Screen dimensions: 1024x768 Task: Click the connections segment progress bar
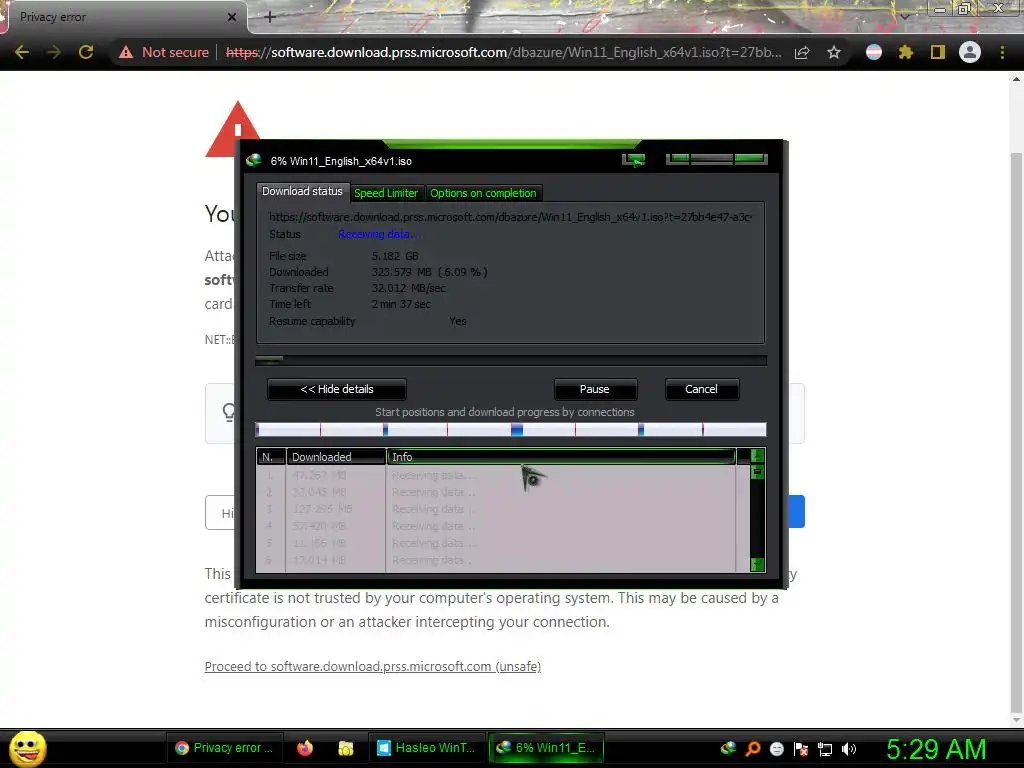[x=511, y=429]
